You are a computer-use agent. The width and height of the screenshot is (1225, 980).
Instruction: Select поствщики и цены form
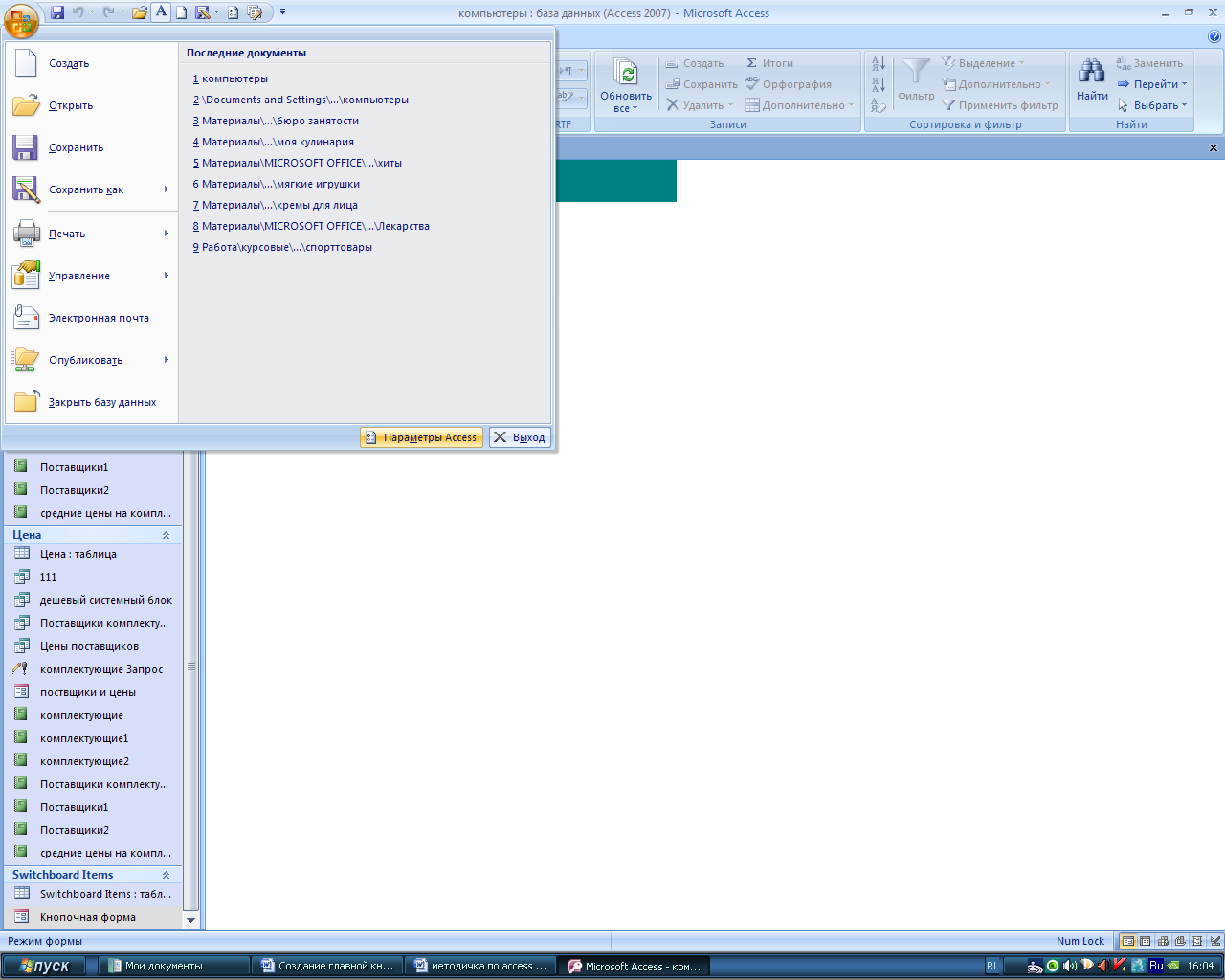tap(93, 692)
